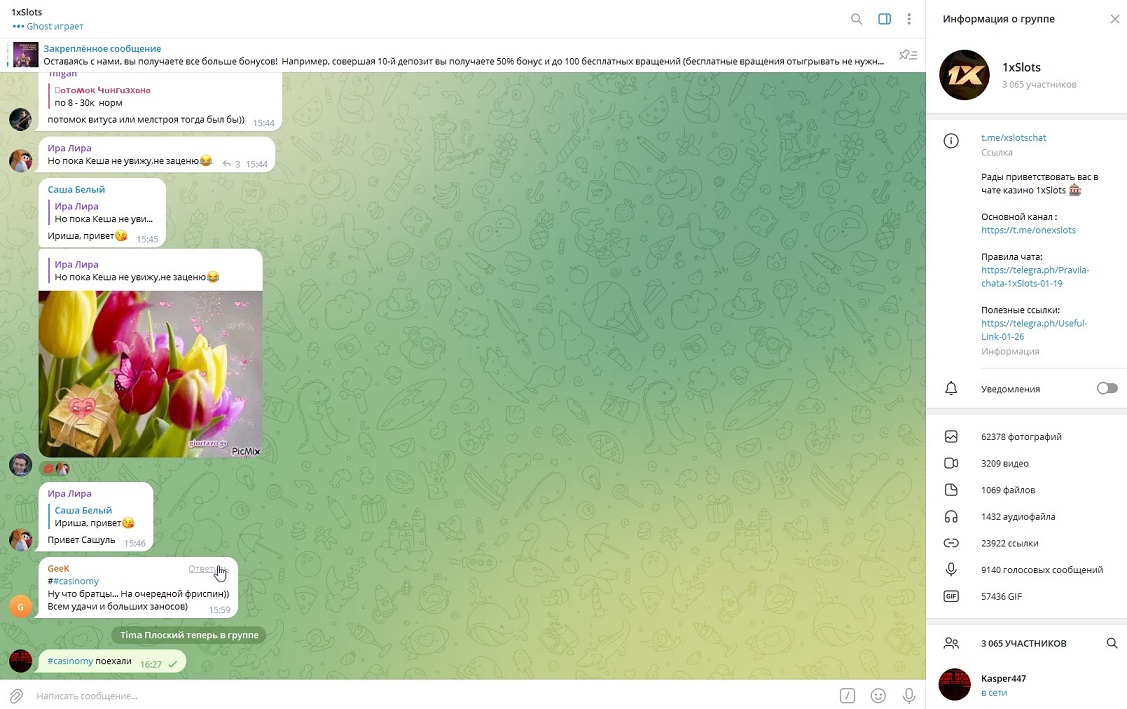Open the 9140 голосовых сообщений section
This screenshot has height=709, width=1127.
1041,570
